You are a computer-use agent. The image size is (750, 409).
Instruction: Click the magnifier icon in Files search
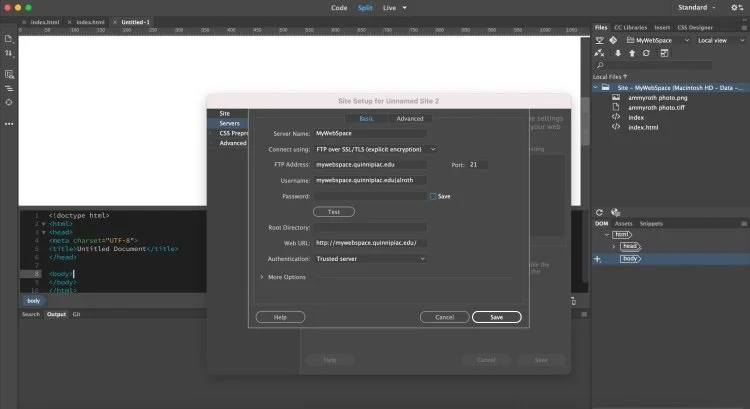600,65
